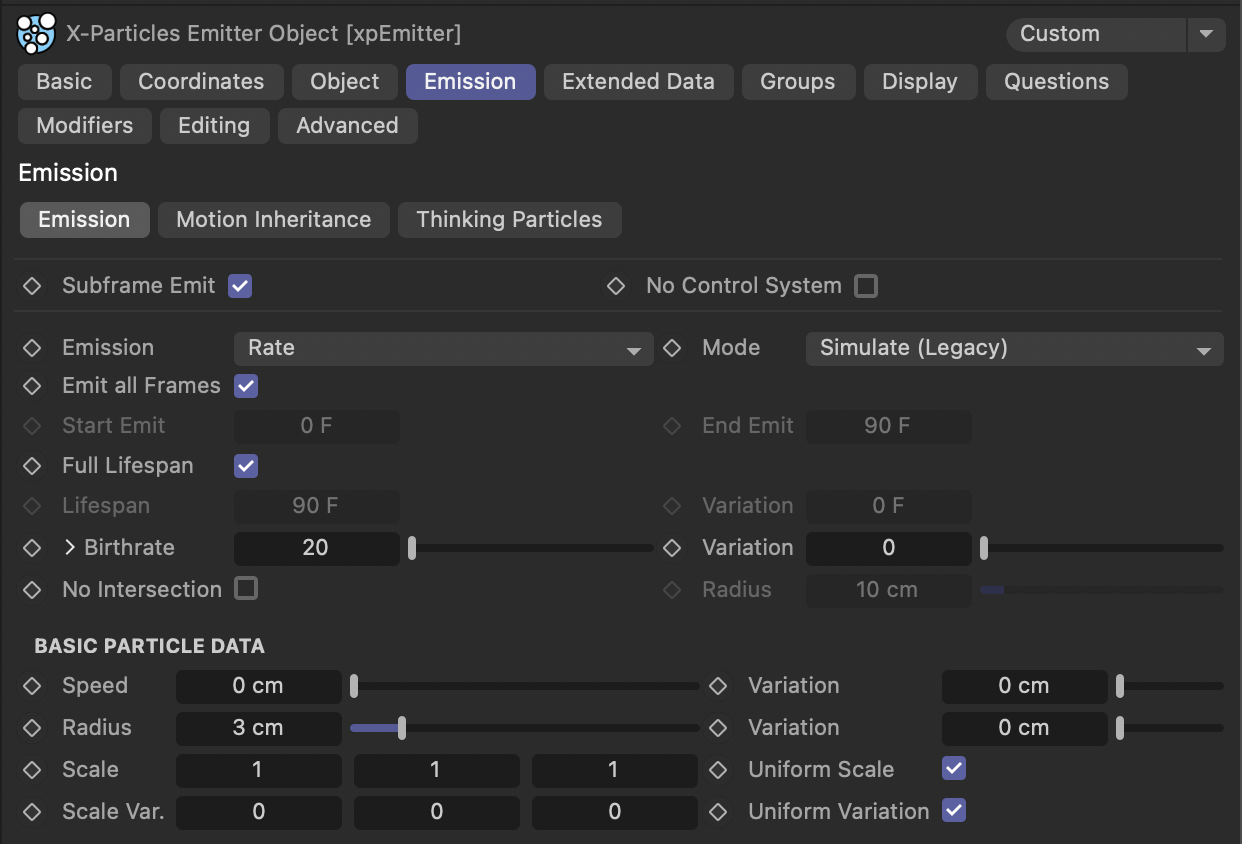The image size is (1242, 844).
Task: Switch to the Modifiers tab
Action: 85,126
